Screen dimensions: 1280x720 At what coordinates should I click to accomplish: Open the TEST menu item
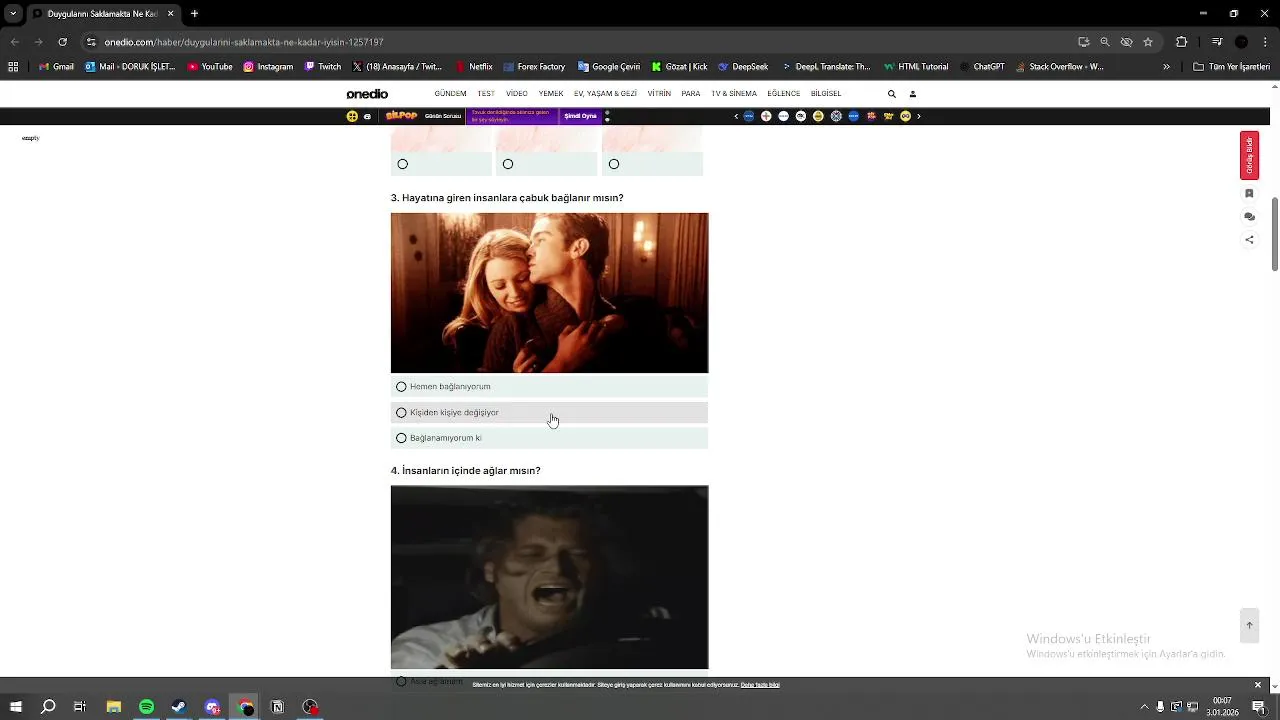[x=486, y=94]
